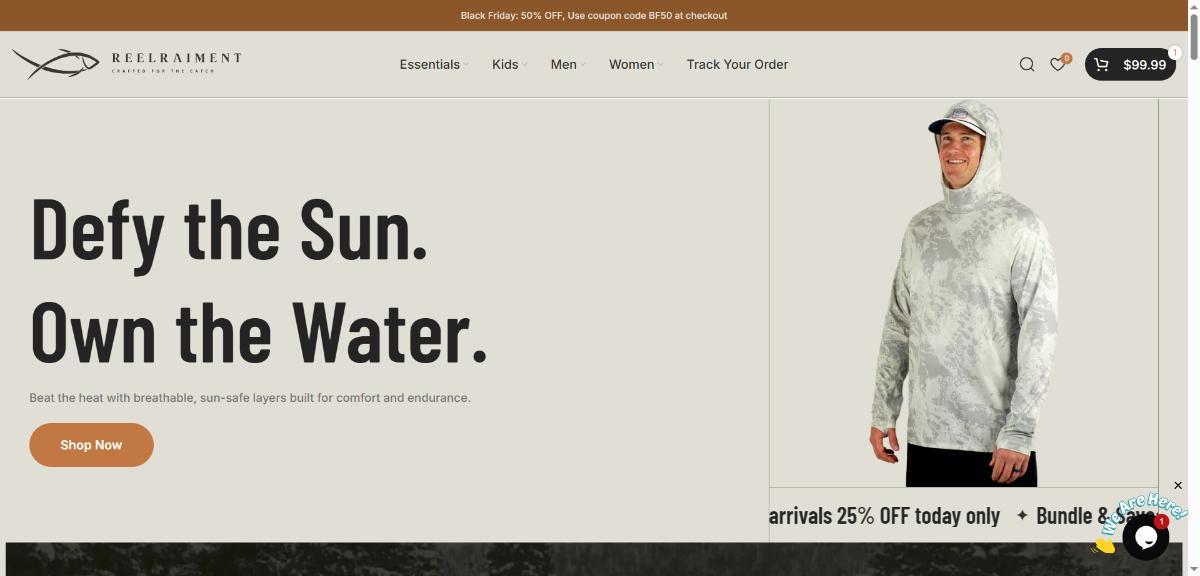Click the shopping cart icon
This screenshot has height=576, width=1200.
1101,64
